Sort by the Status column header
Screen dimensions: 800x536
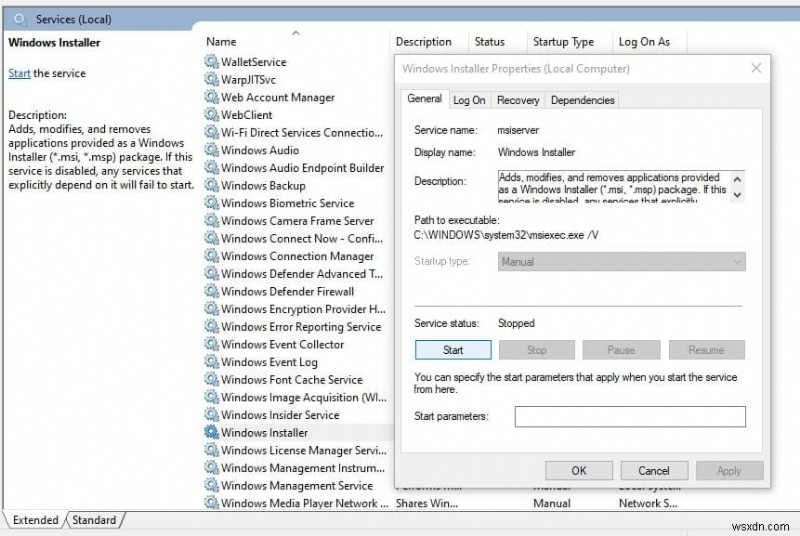pos(489,42)
